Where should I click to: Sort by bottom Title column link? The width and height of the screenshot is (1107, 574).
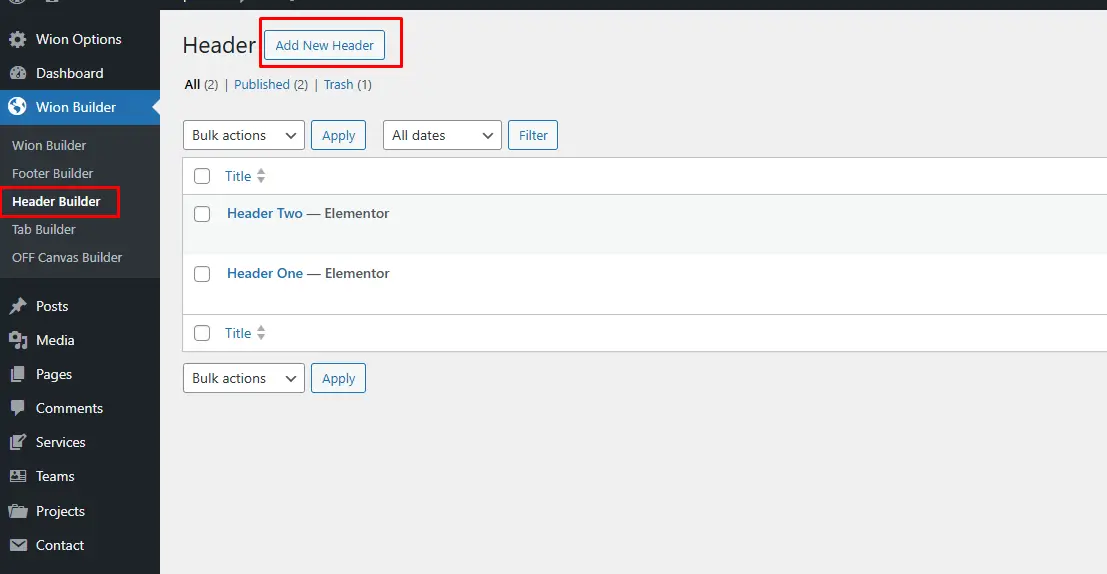(x=238, y=333)
